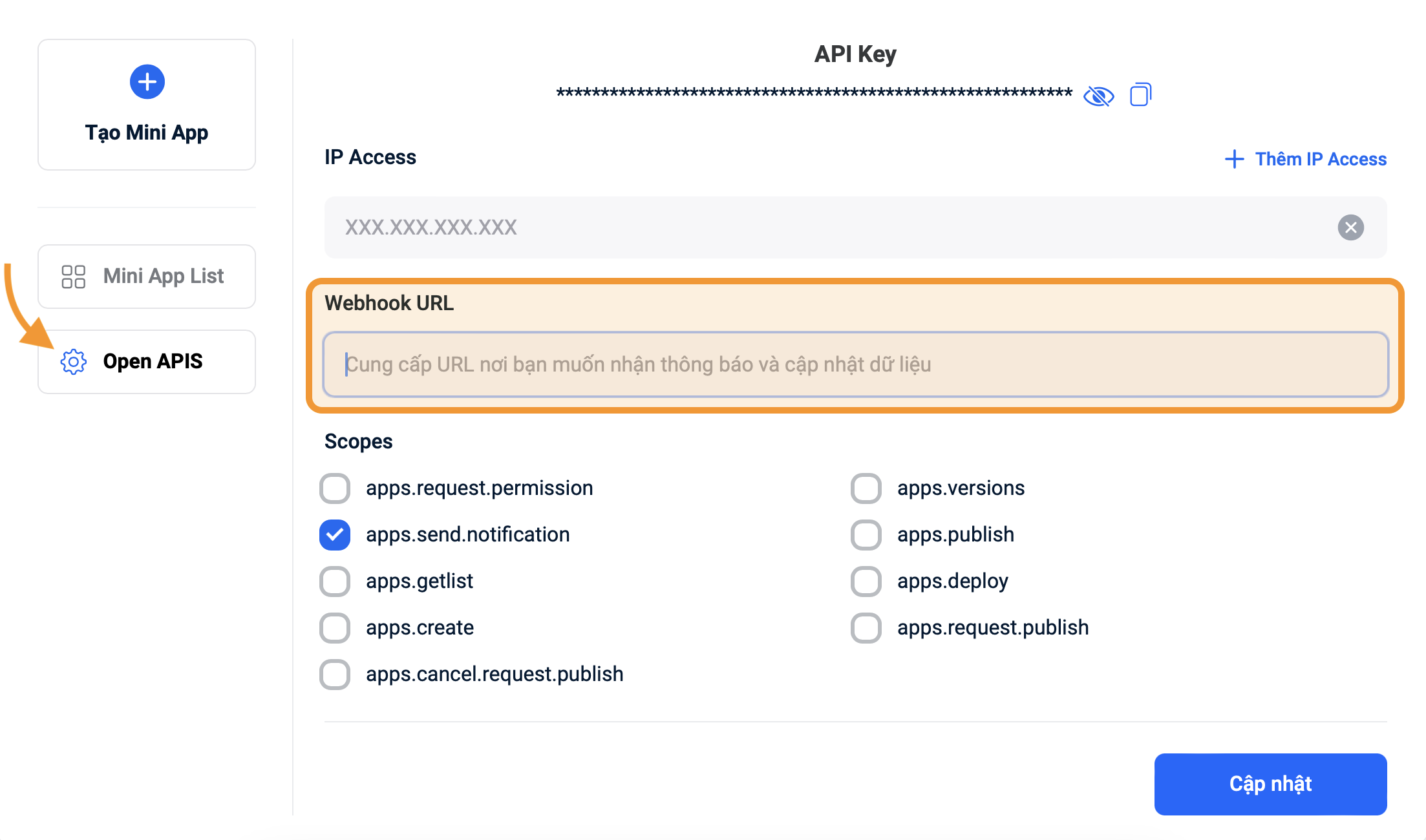Click the apps.request.publish label text
The image size is (1426, 840).
993,628
